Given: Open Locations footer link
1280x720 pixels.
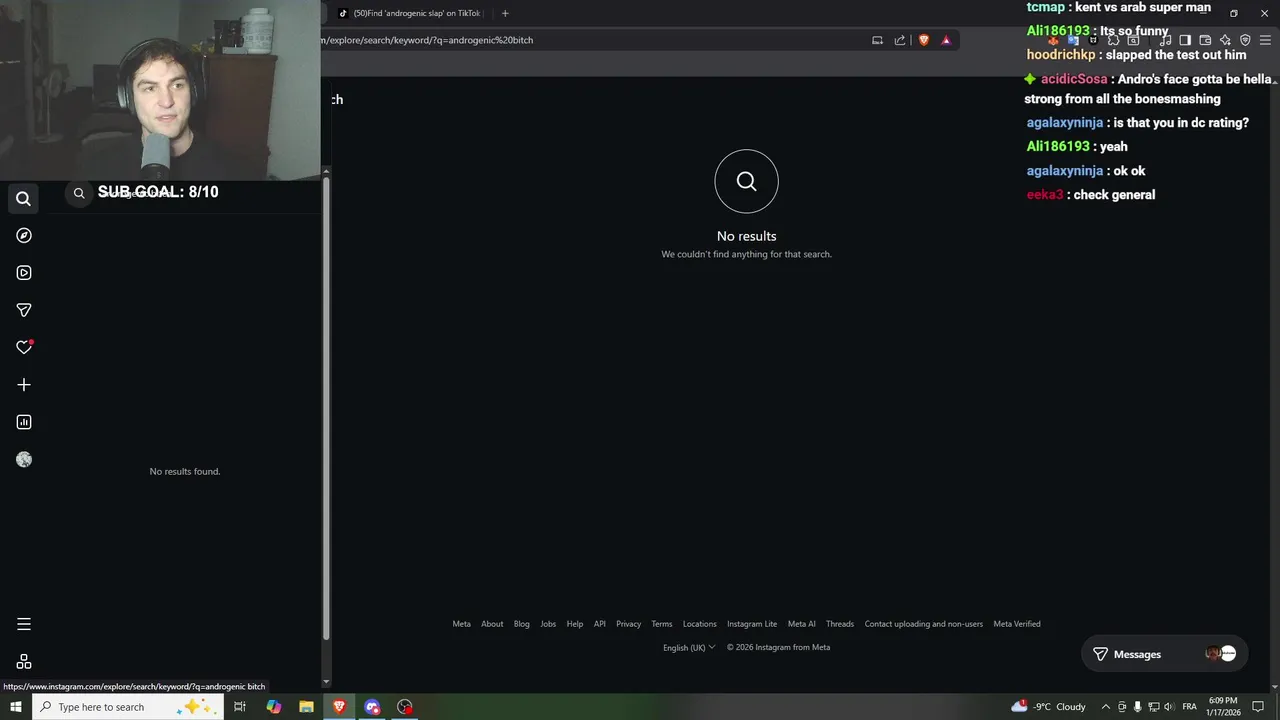Looking at the screenshot, I should click(x=700, y=624).
